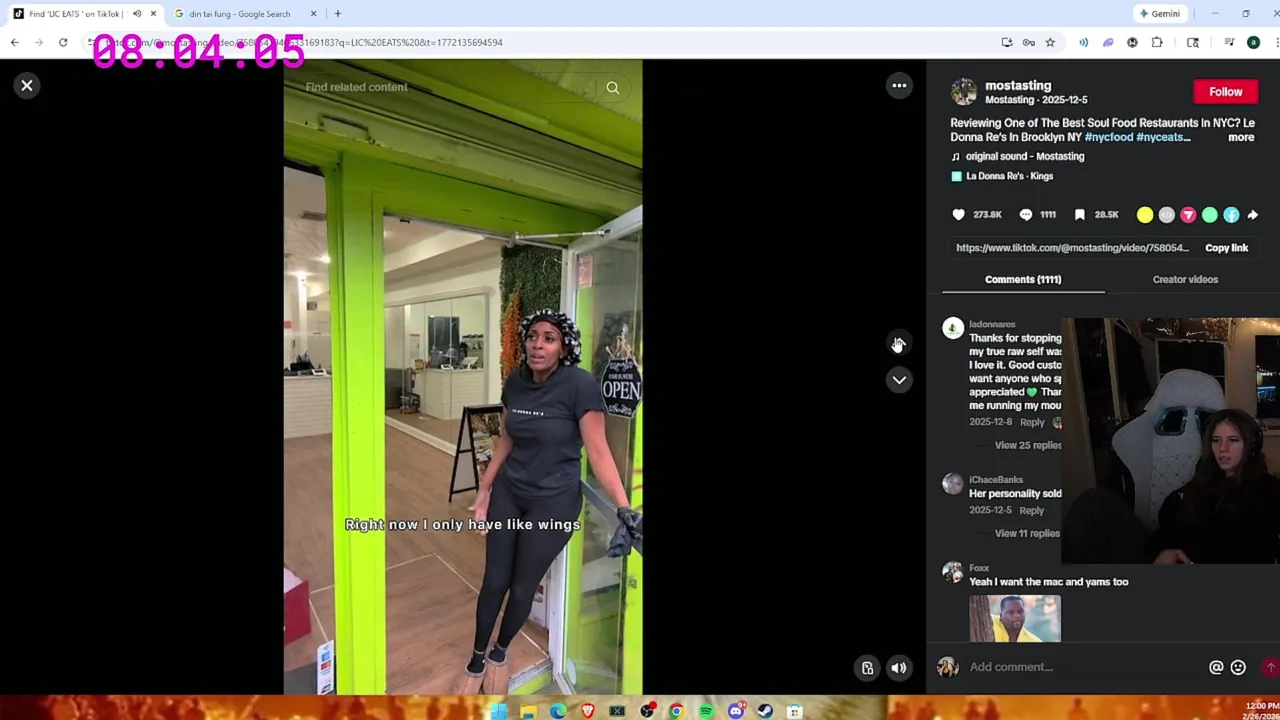Click the yellow repost share icon

tap(1145, 215)
